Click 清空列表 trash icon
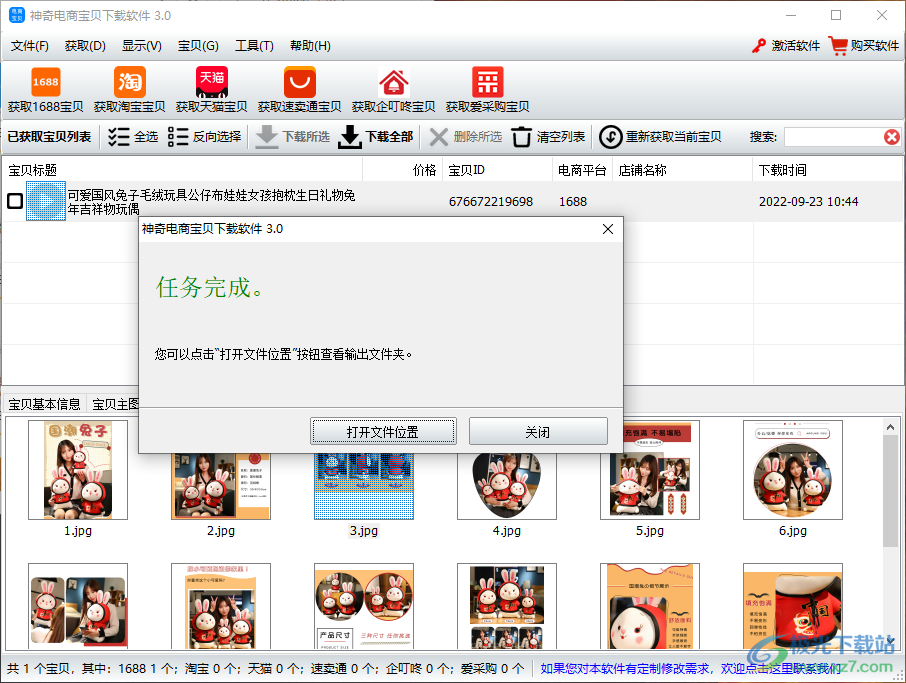The width and height of the screenshot is (906, 683). [x=521, y=137]
